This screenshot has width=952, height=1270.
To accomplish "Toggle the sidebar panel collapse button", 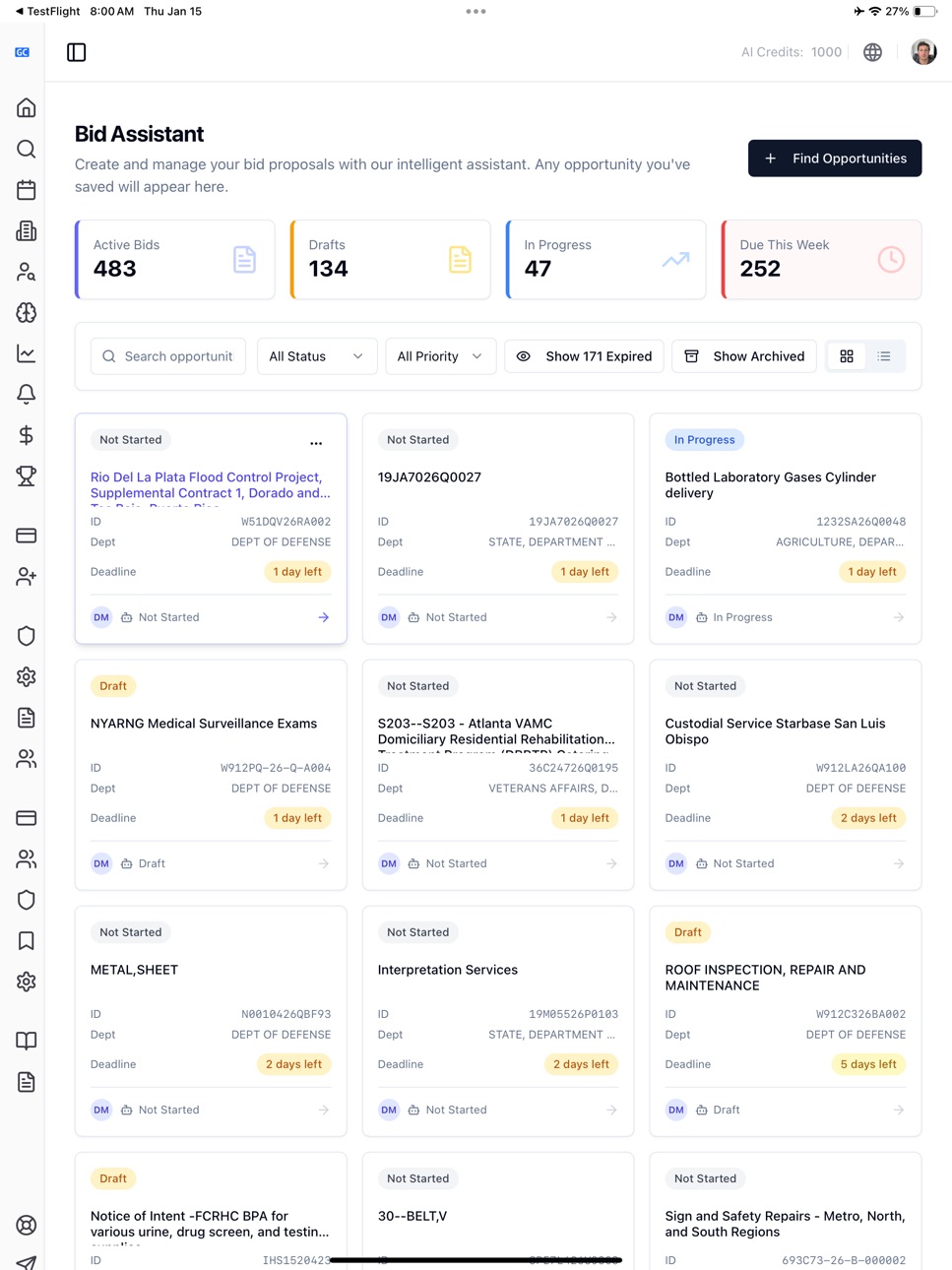I will pos(77,52).
